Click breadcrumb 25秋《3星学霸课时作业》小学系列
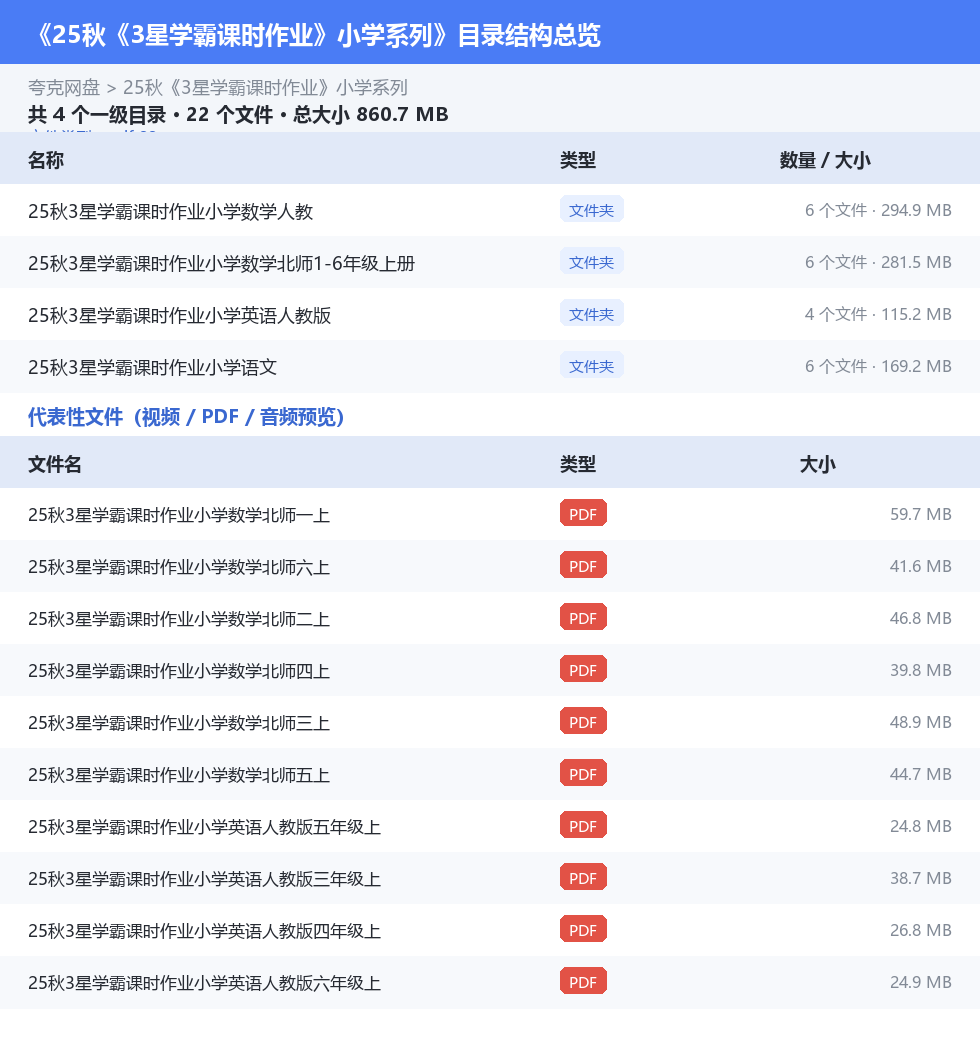The image size is (980, 1040). coord(265,88)
